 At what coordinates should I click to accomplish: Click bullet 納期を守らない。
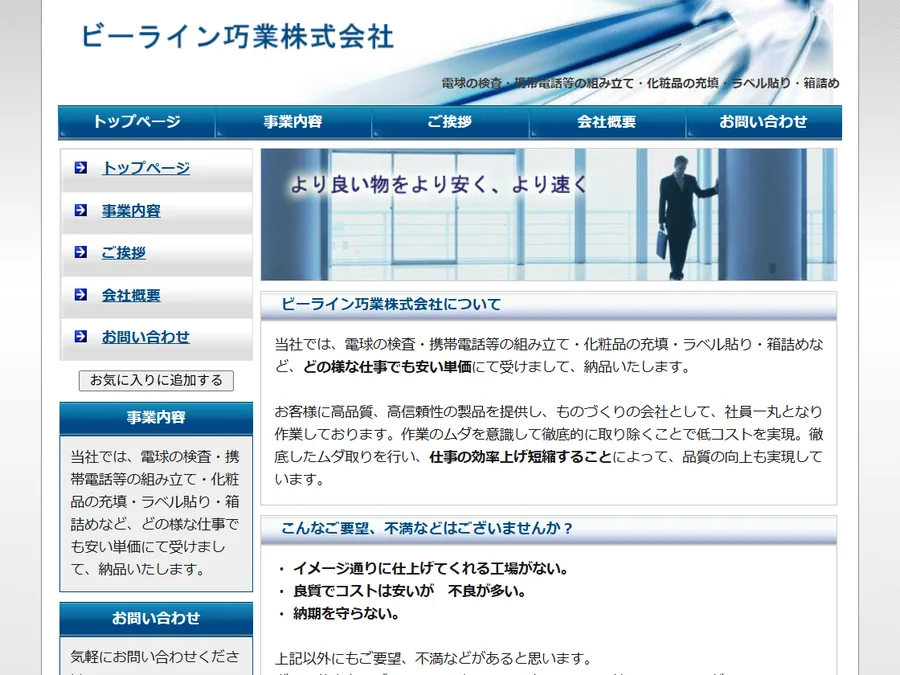point(346,614)
